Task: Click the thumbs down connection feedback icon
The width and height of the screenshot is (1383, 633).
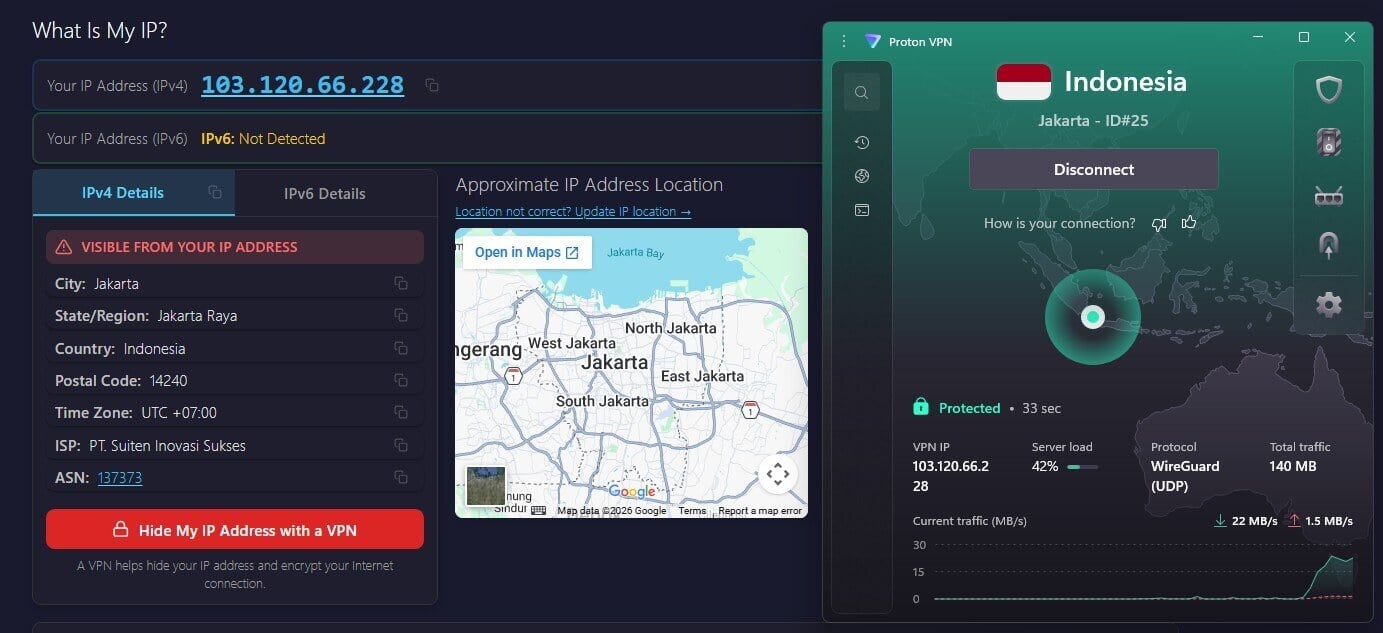Action: click(1159, 224)
